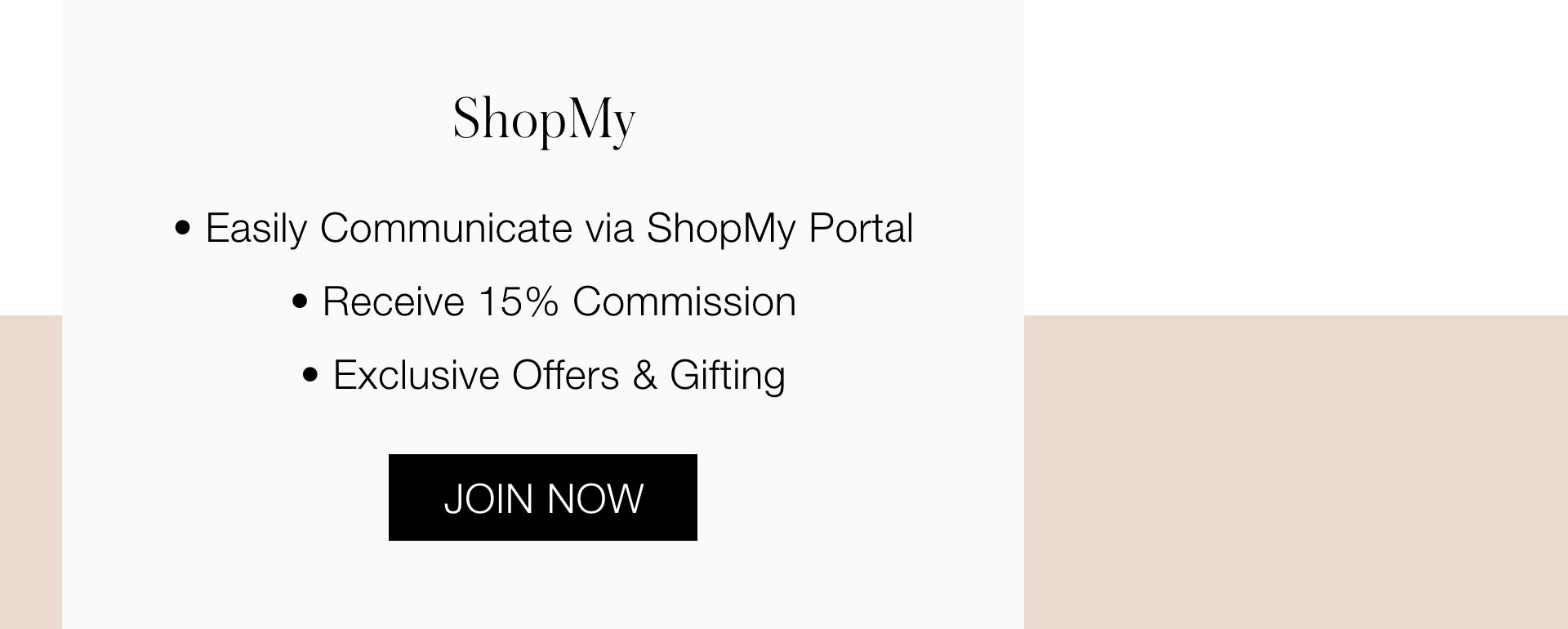
Task: Click the ampersand in Offers & Gifting
Action: point(644,375)
